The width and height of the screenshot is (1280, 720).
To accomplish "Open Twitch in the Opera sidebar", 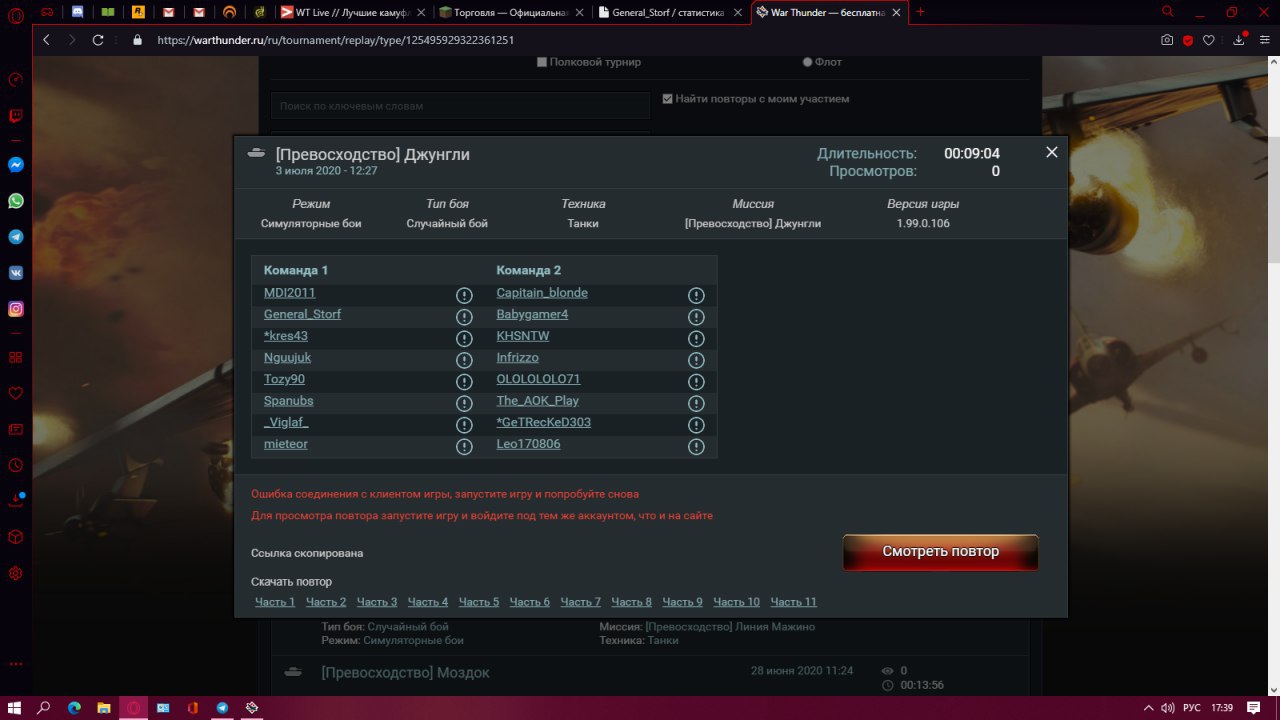I will [16, 116].
